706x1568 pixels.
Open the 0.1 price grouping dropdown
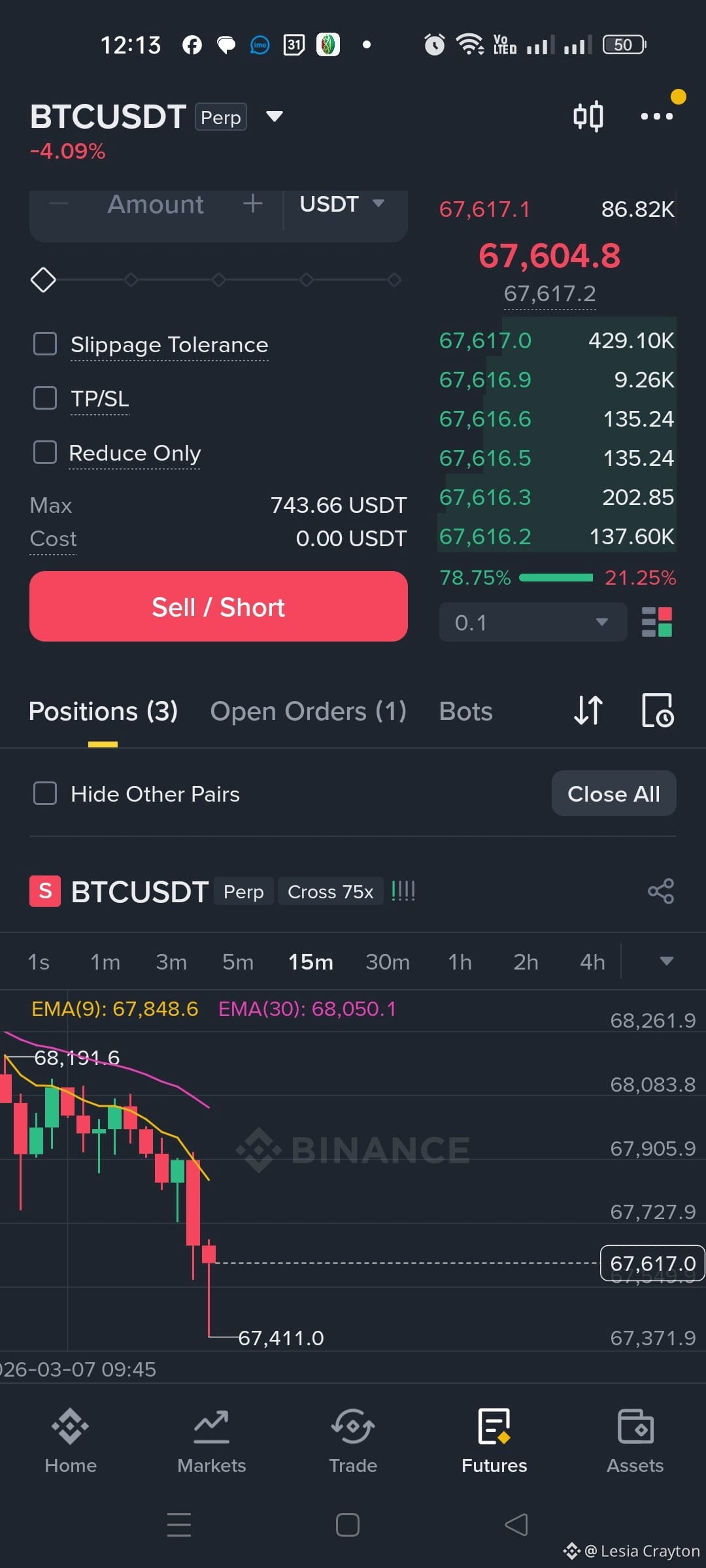tap(533, 622)
